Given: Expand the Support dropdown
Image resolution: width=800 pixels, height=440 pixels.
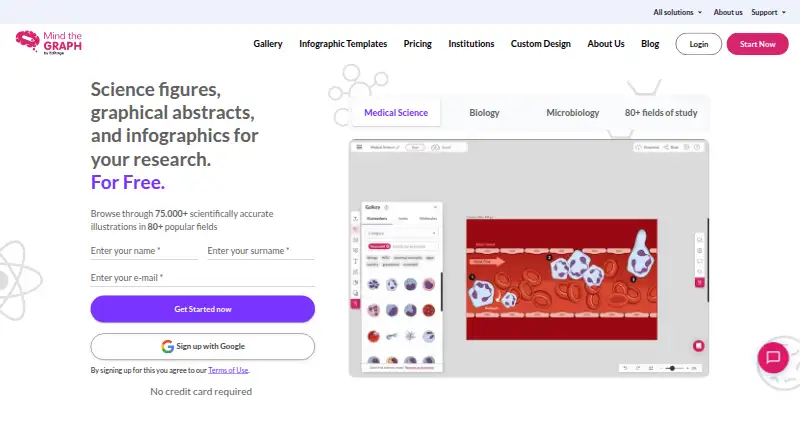Looking at the screenshot, I should (x=768, y=12).
